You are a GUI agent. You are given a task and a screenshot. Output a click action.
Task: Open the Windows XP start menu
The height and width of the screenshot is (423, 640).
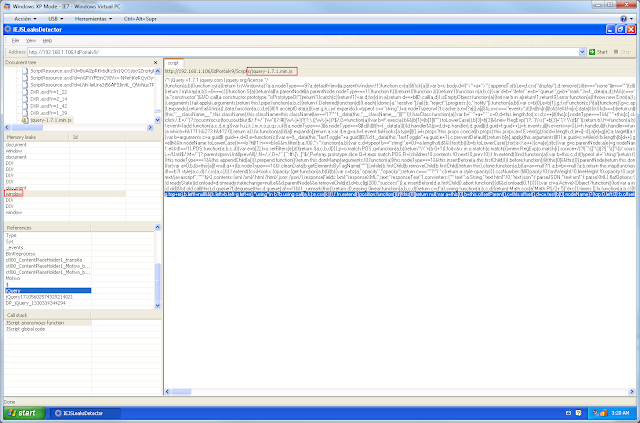tap(24, 413)
